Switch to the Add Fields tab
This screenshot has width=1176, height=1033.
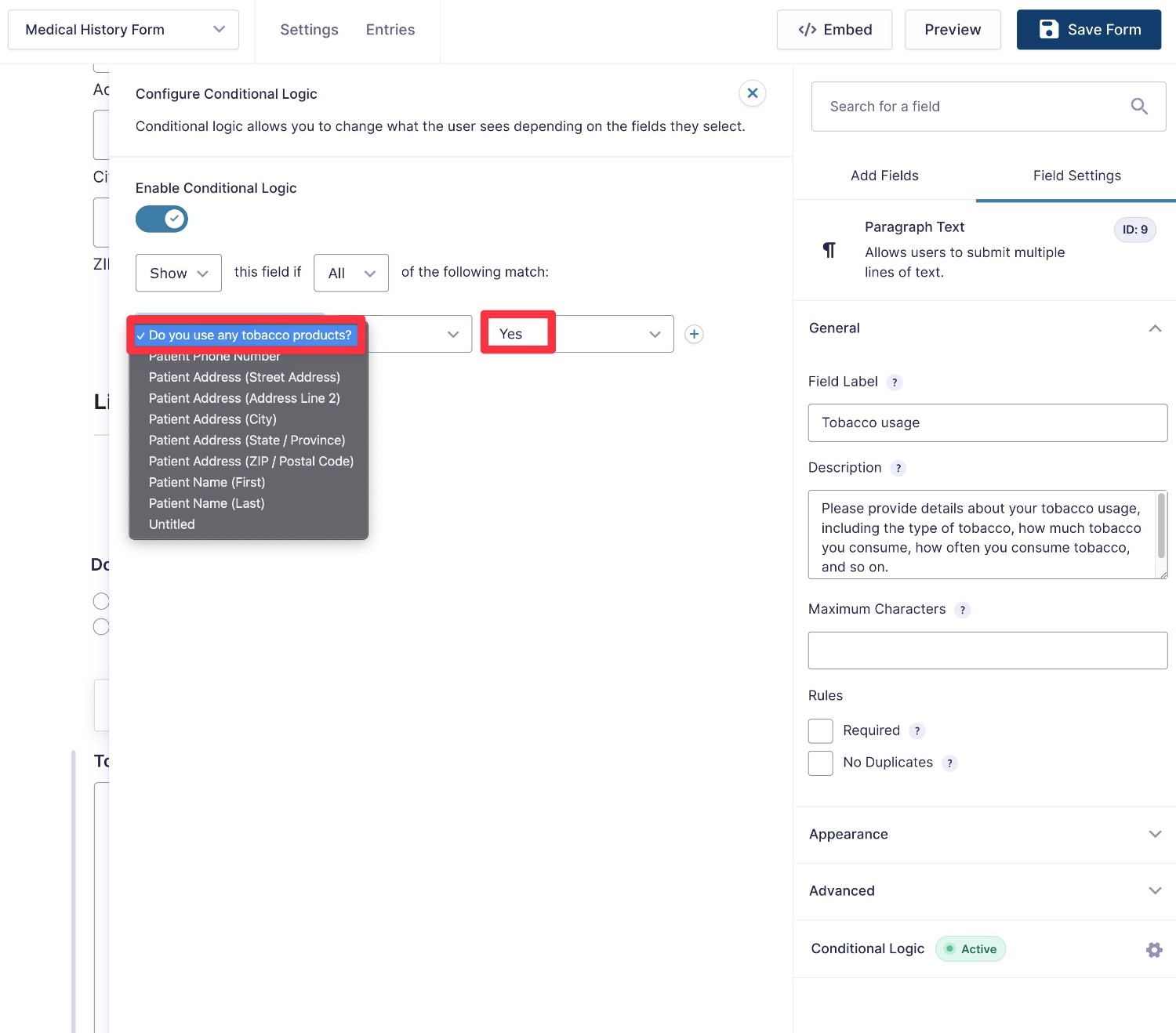click(x=884, y=176)
